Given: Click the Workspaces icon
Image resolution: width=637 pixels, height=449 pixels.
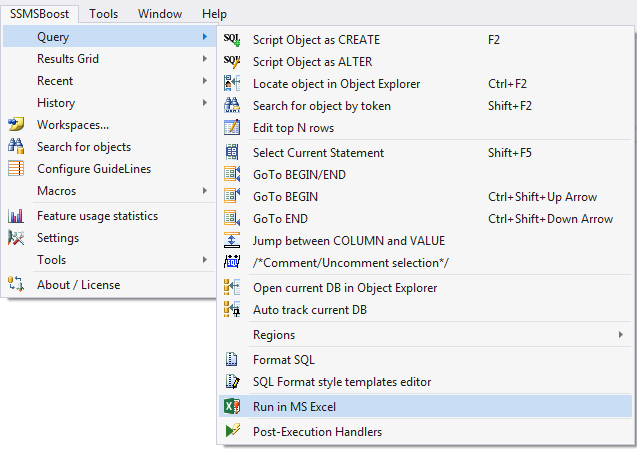Looking at the screenshot, I should 16,124.
